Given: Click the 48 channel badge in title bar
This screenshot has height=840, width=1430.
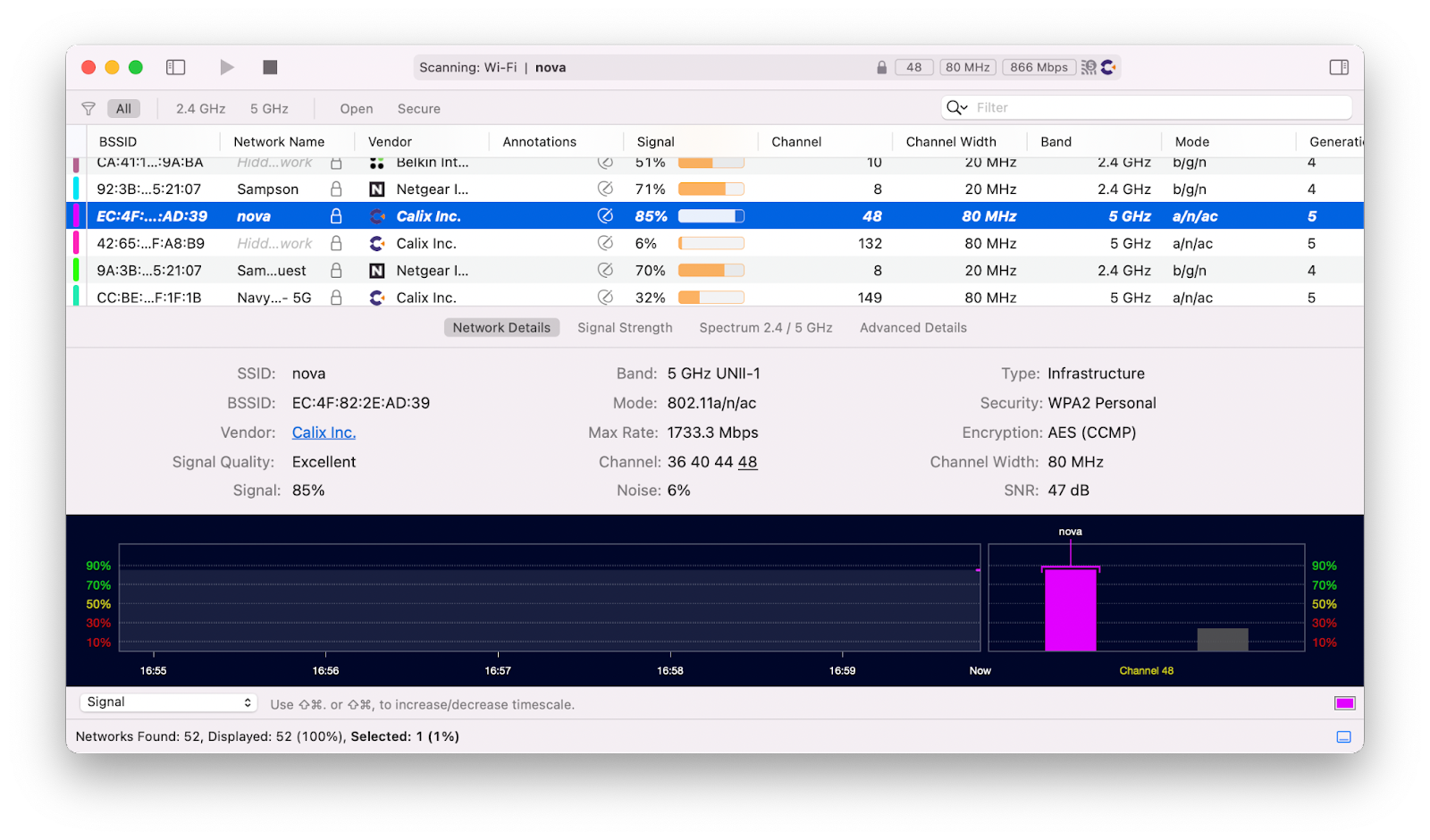Looking at the screenshot, I should click(913, 67).
